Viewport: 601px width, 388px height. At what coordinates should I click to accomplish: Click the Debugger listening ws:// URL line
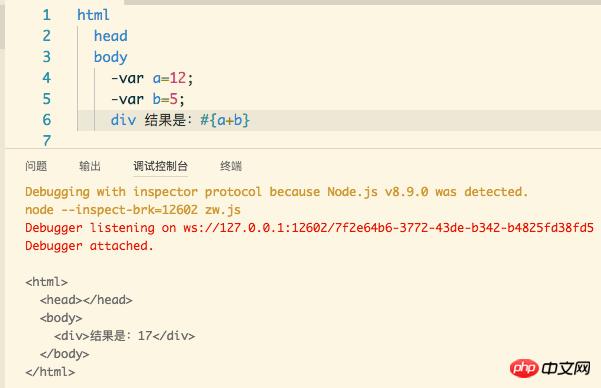click(309, 228)
